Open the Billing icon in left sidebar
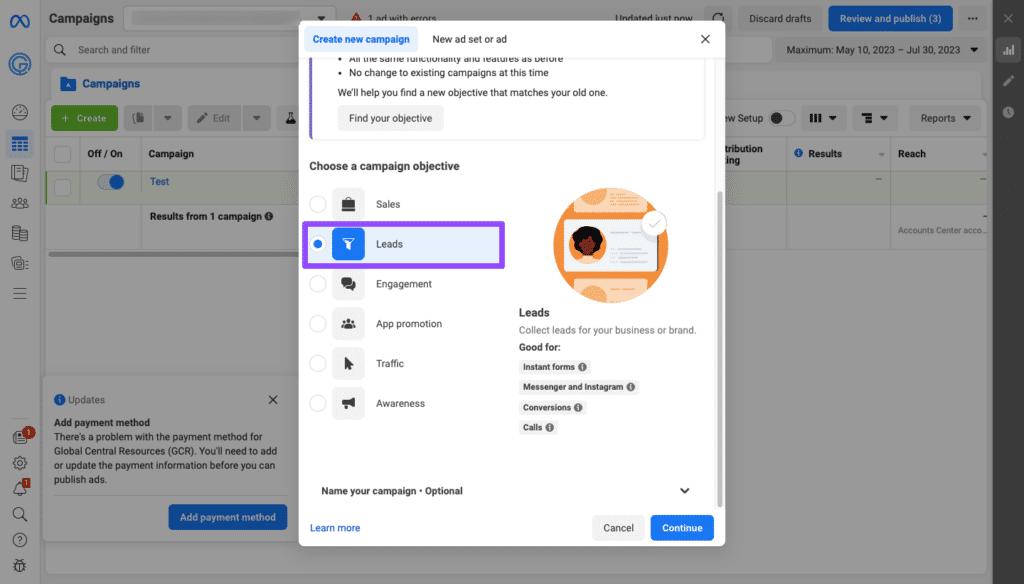 (x=20, y=233)
